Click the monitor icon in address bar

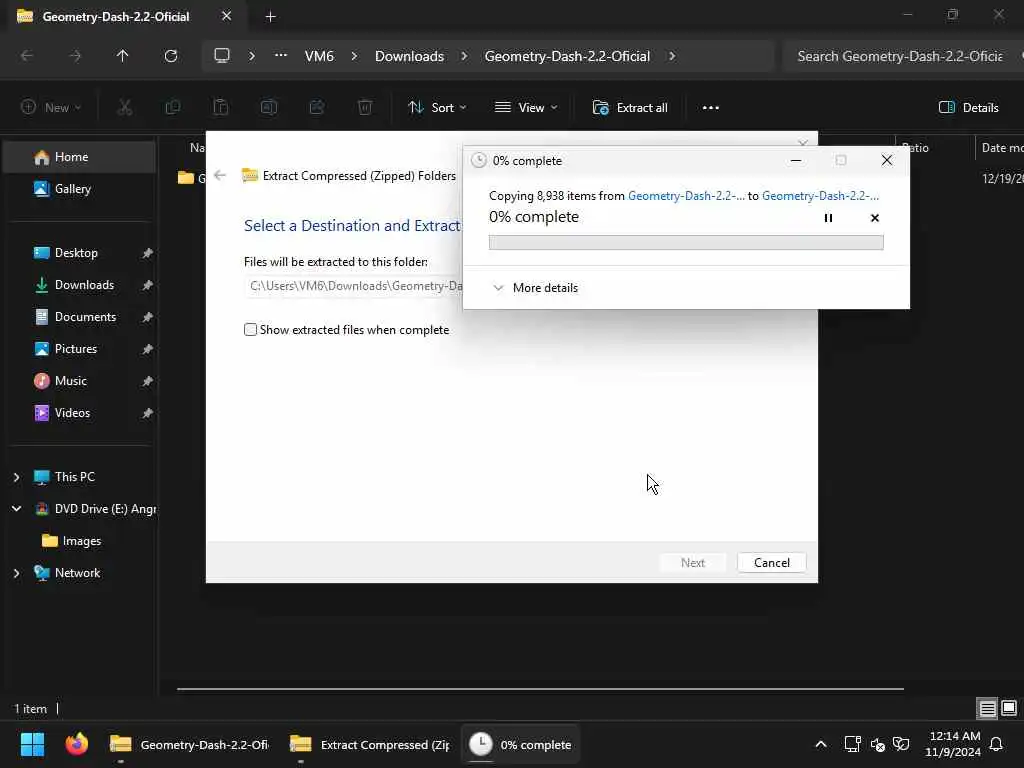[222, 56]
